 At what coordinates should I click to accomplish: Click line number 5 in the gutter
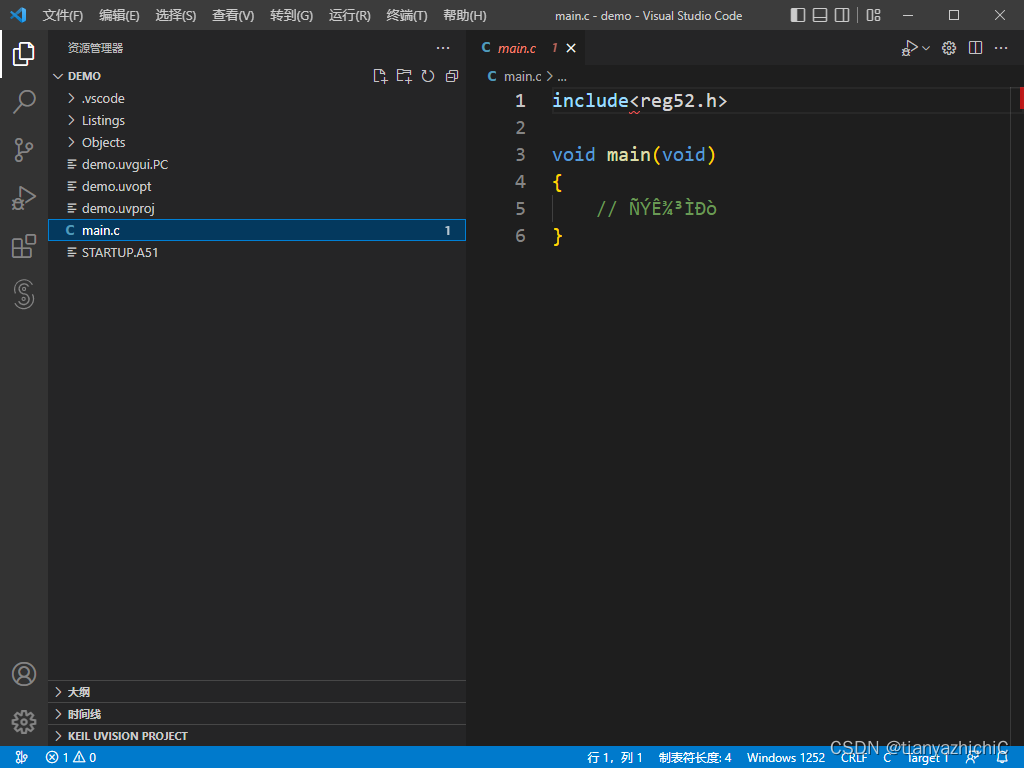(x=520, y=209)
